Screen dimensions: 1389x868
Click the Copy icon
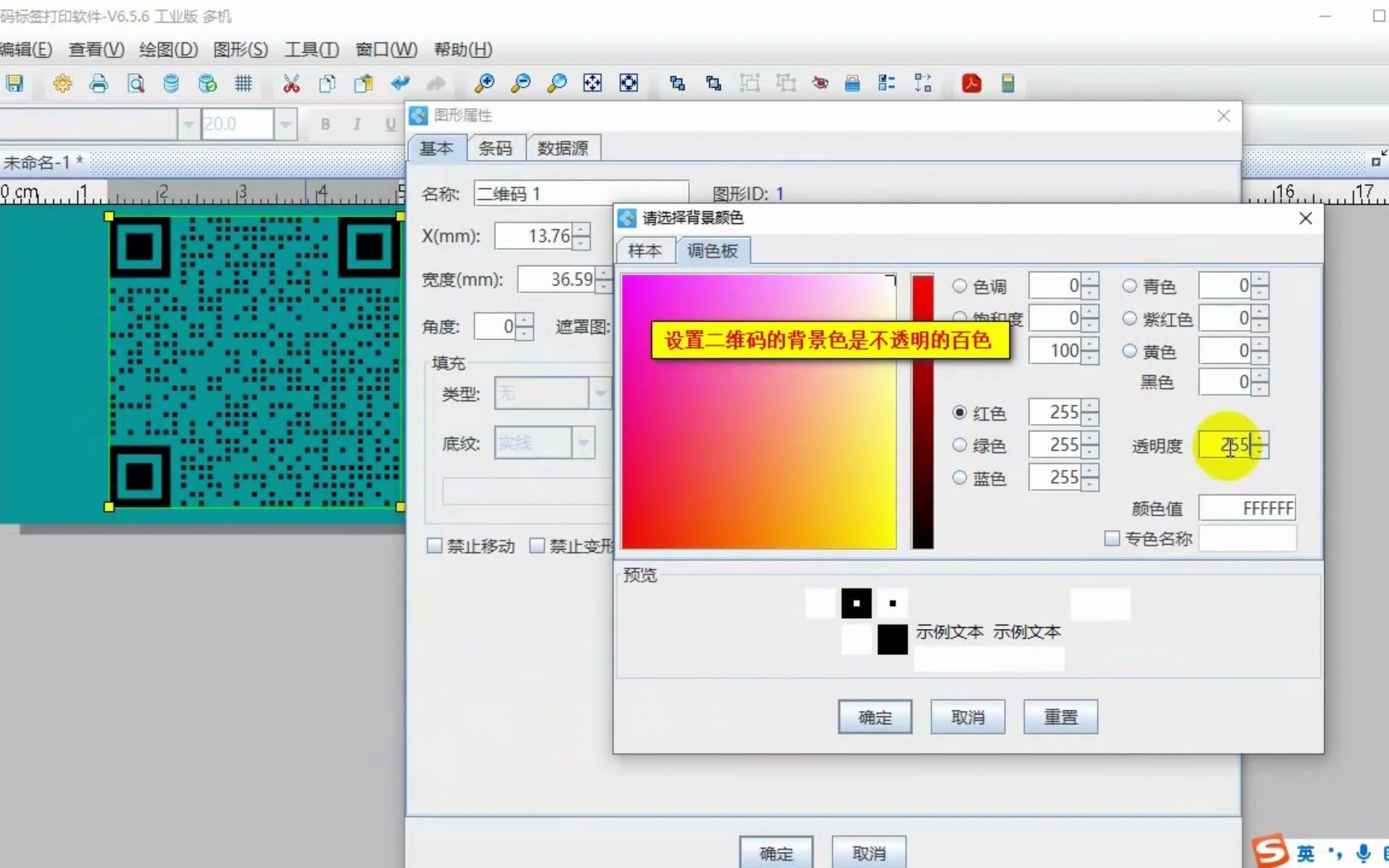coord(327,83)
